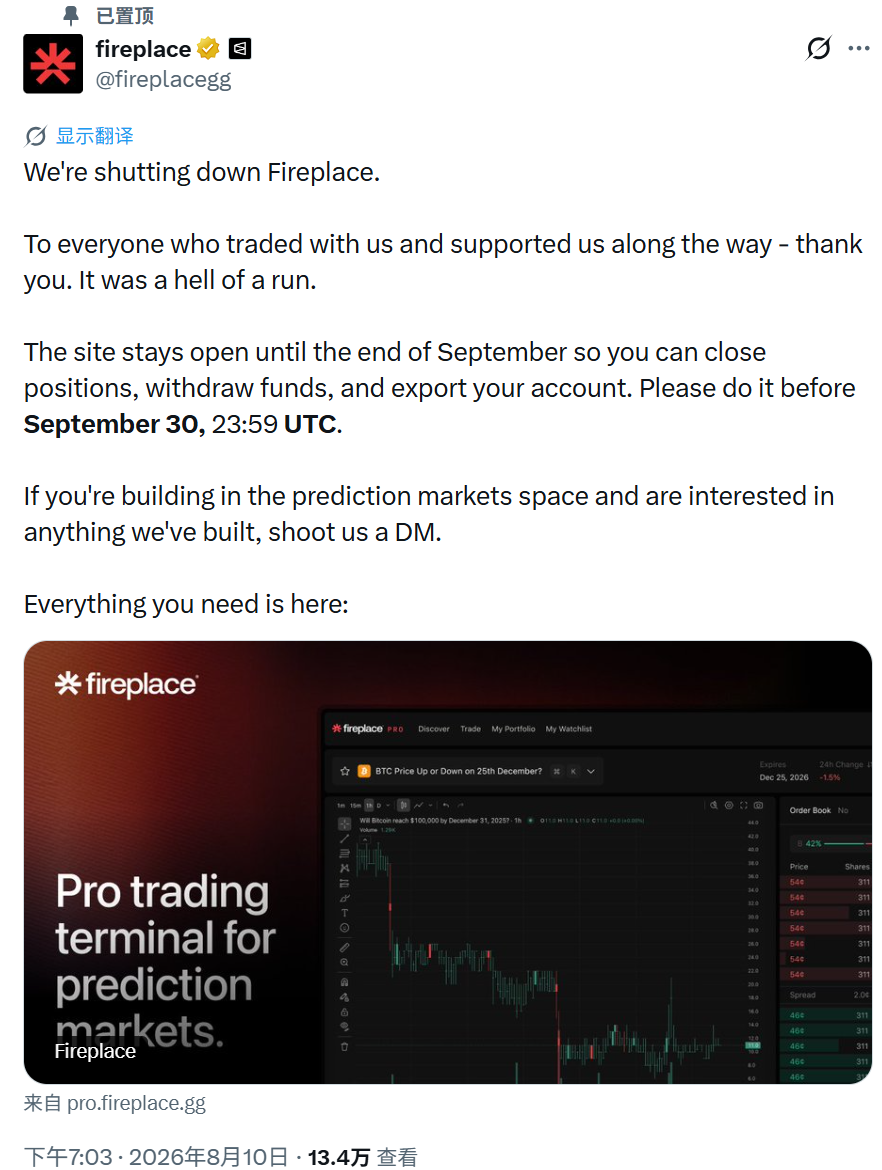Click the Grok icon at top right
882x1170 pixels.
[819, 49]
